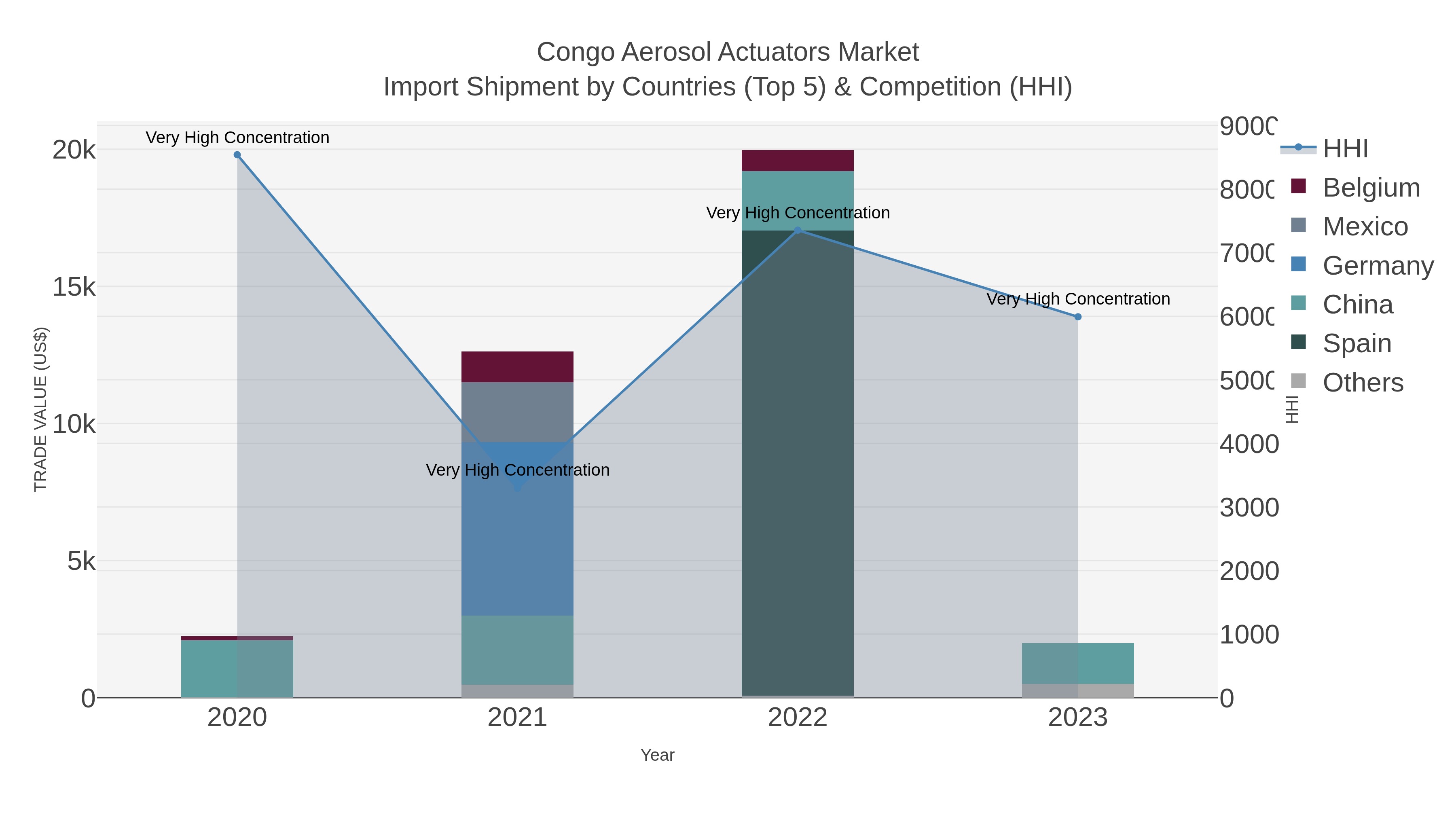Click Very High Concentration label over 2021 bar
Screen dimensions: 1456x819
pos(517,470)
